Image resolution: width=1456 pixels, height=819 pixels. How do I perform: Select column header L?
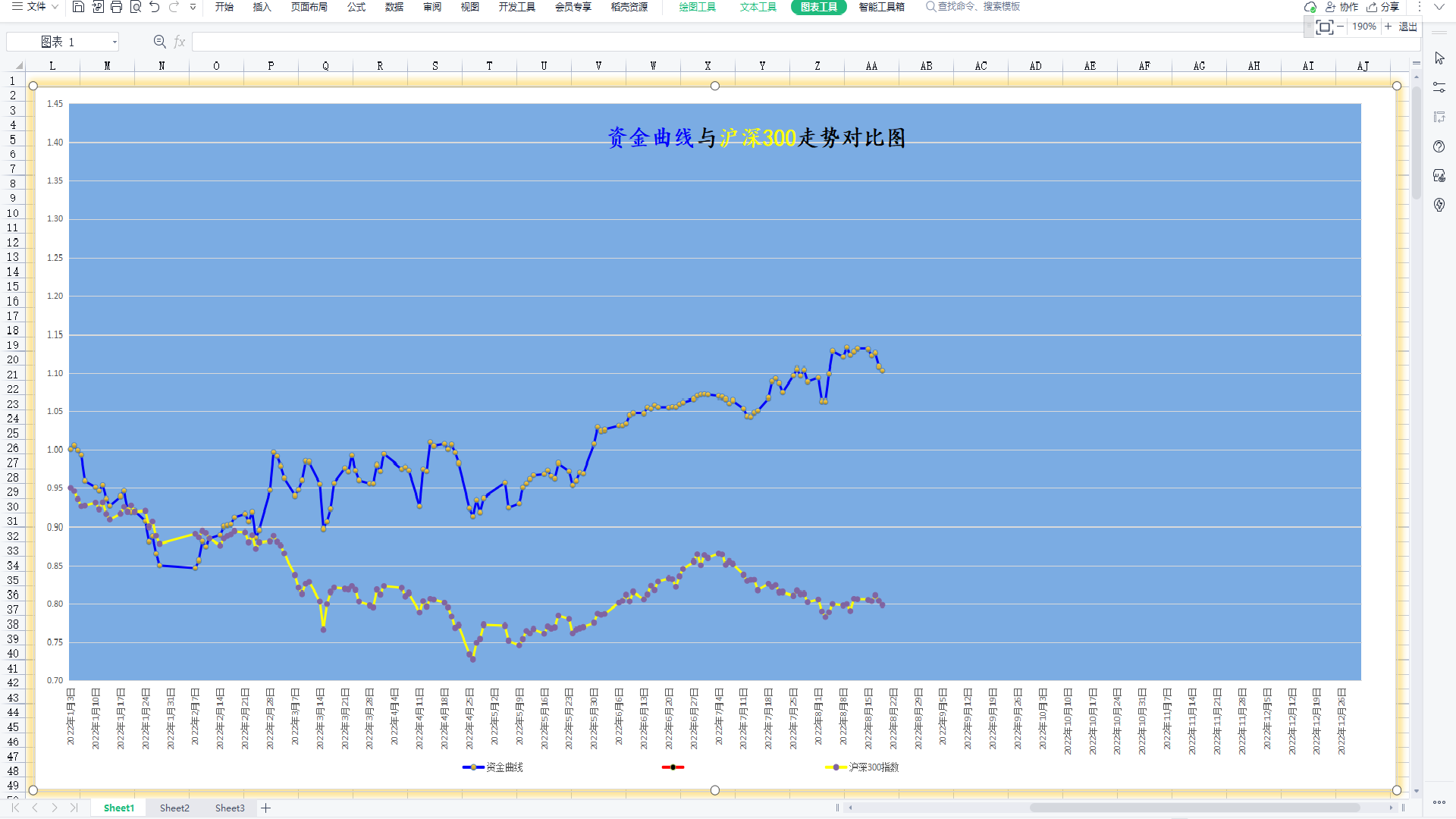coord(52,66)
